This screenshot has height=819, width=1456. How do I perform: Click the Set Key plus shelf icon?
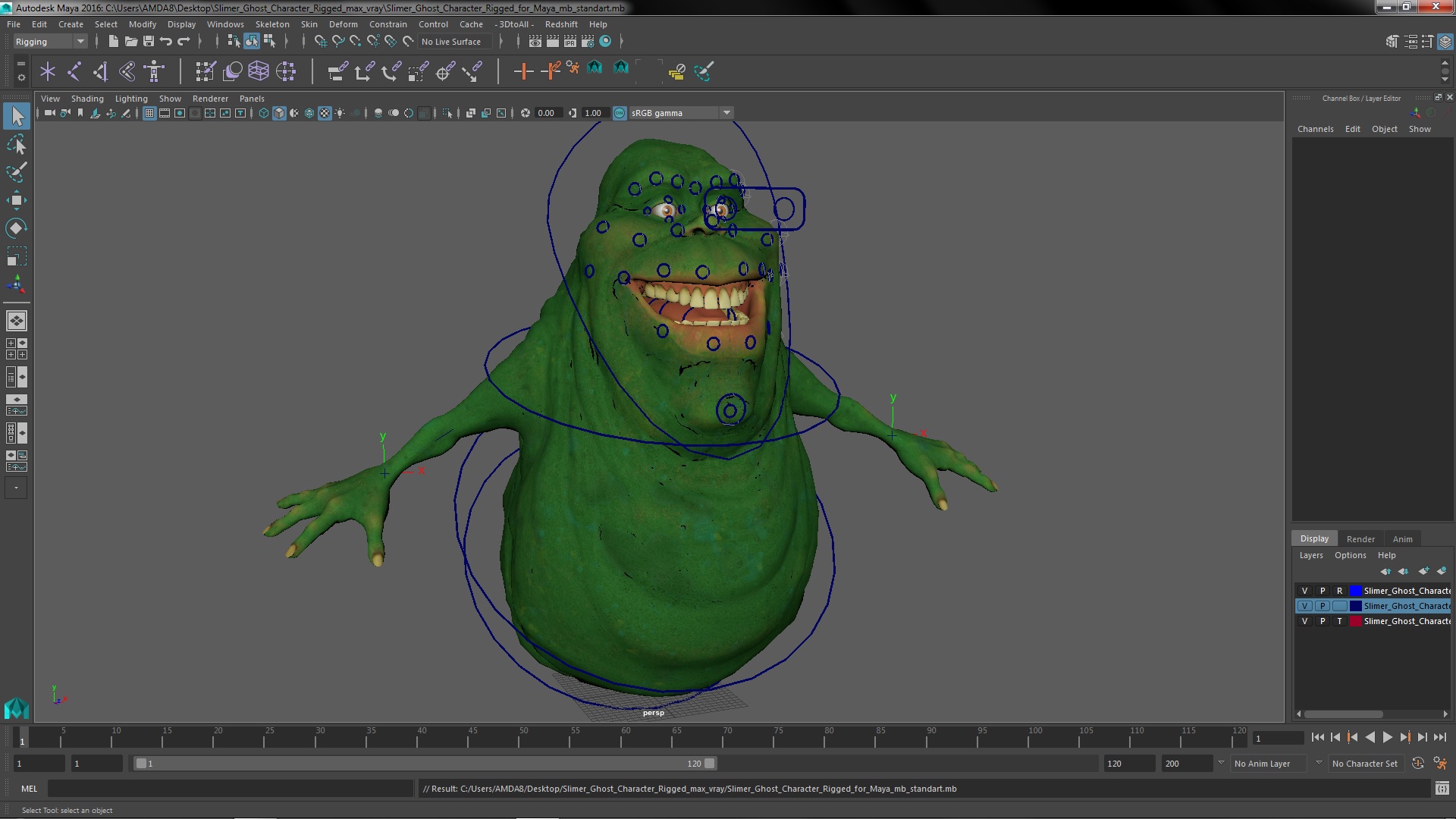click(x=522, y=72)
